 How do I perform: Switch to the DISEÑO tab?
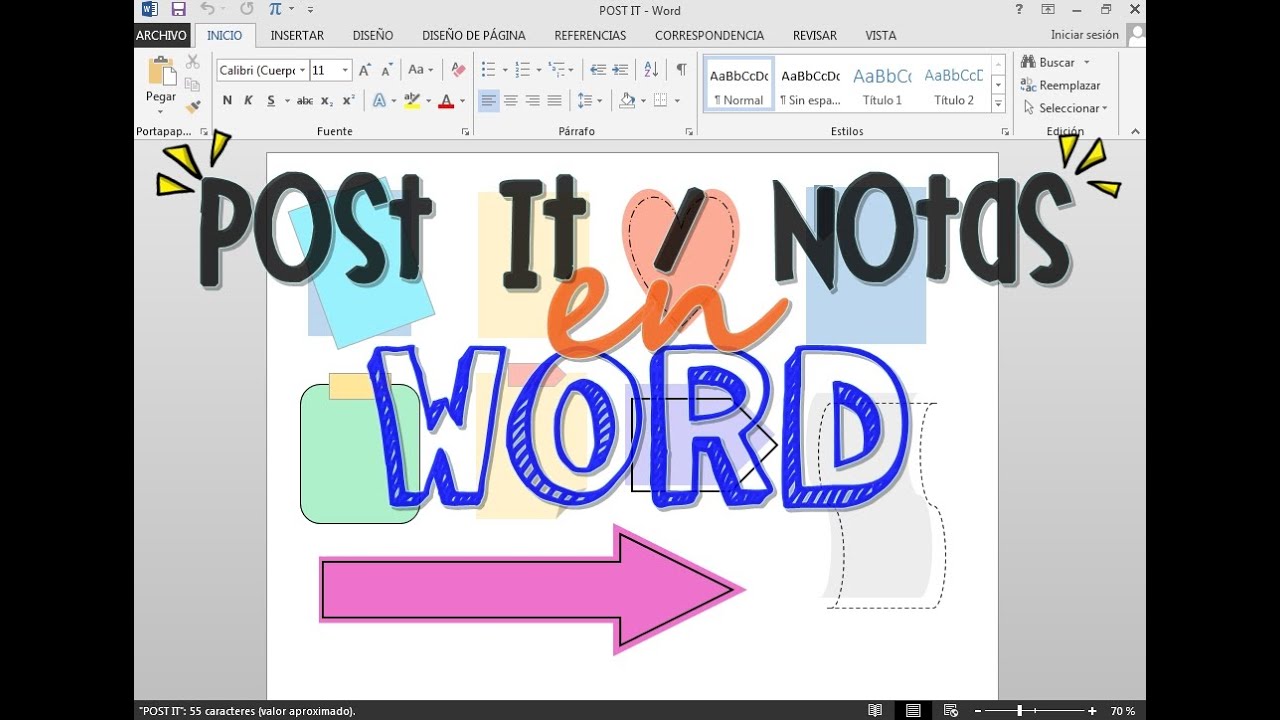373,35
